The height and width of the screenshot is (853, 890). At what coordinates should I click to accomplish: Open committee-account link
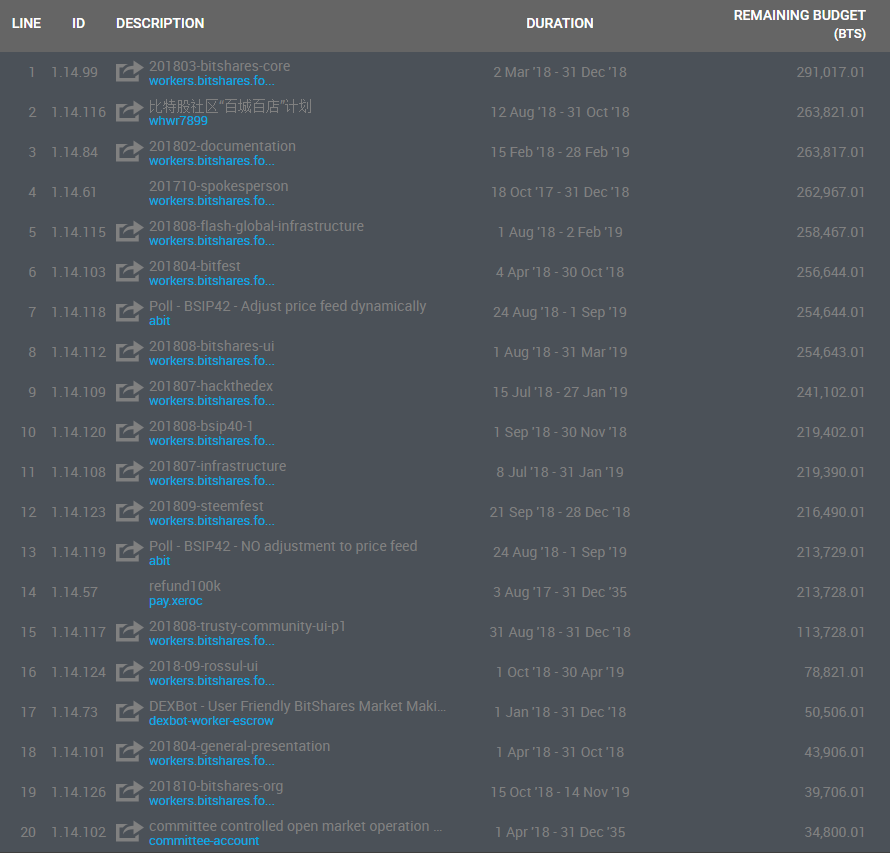click(204, 841)
